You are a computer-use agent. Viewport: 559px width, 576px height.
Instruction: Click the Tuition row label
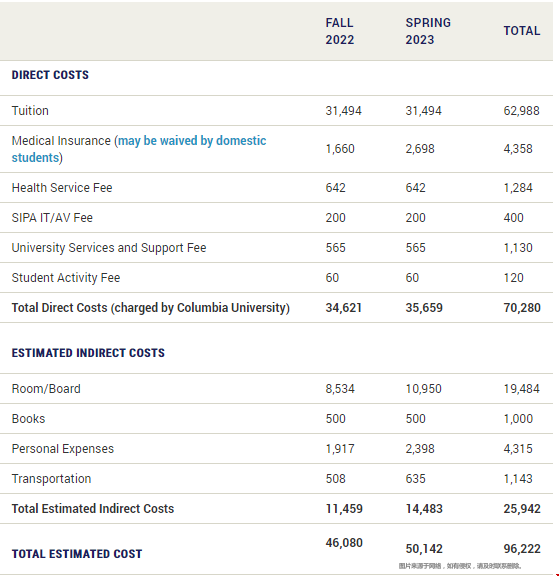coord(30,111)
